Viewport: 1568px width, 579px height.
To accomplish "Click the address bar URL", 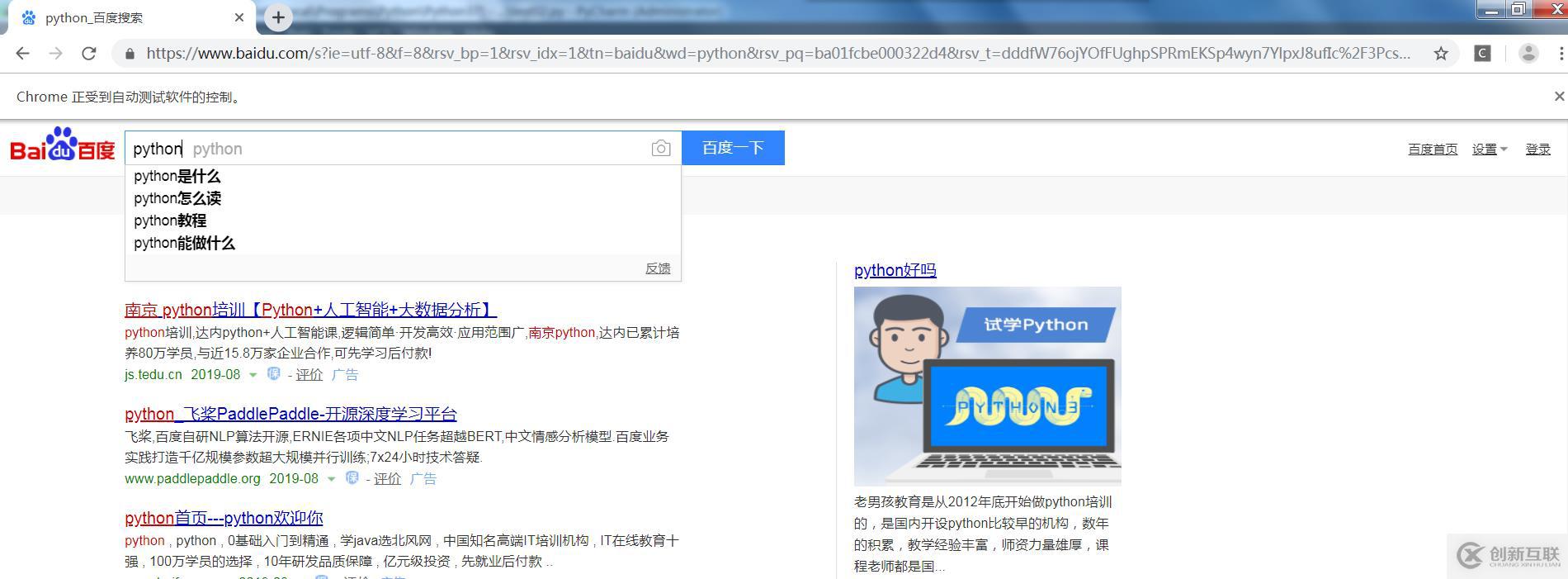I will [x=778, y=54].
